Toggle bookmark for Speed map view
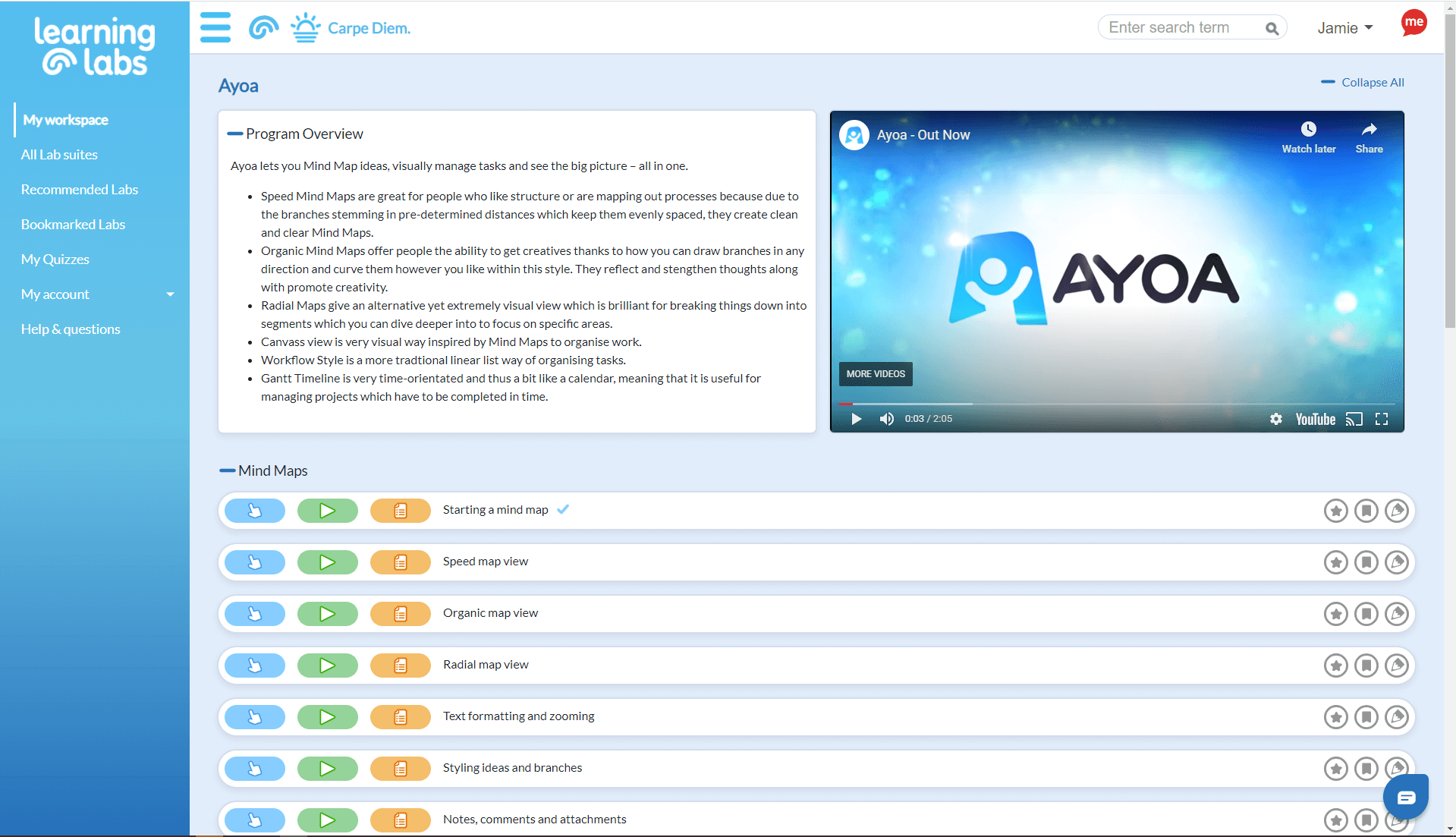The image size is (1456, 837). pyautogui.click(x=1366, y=562)
